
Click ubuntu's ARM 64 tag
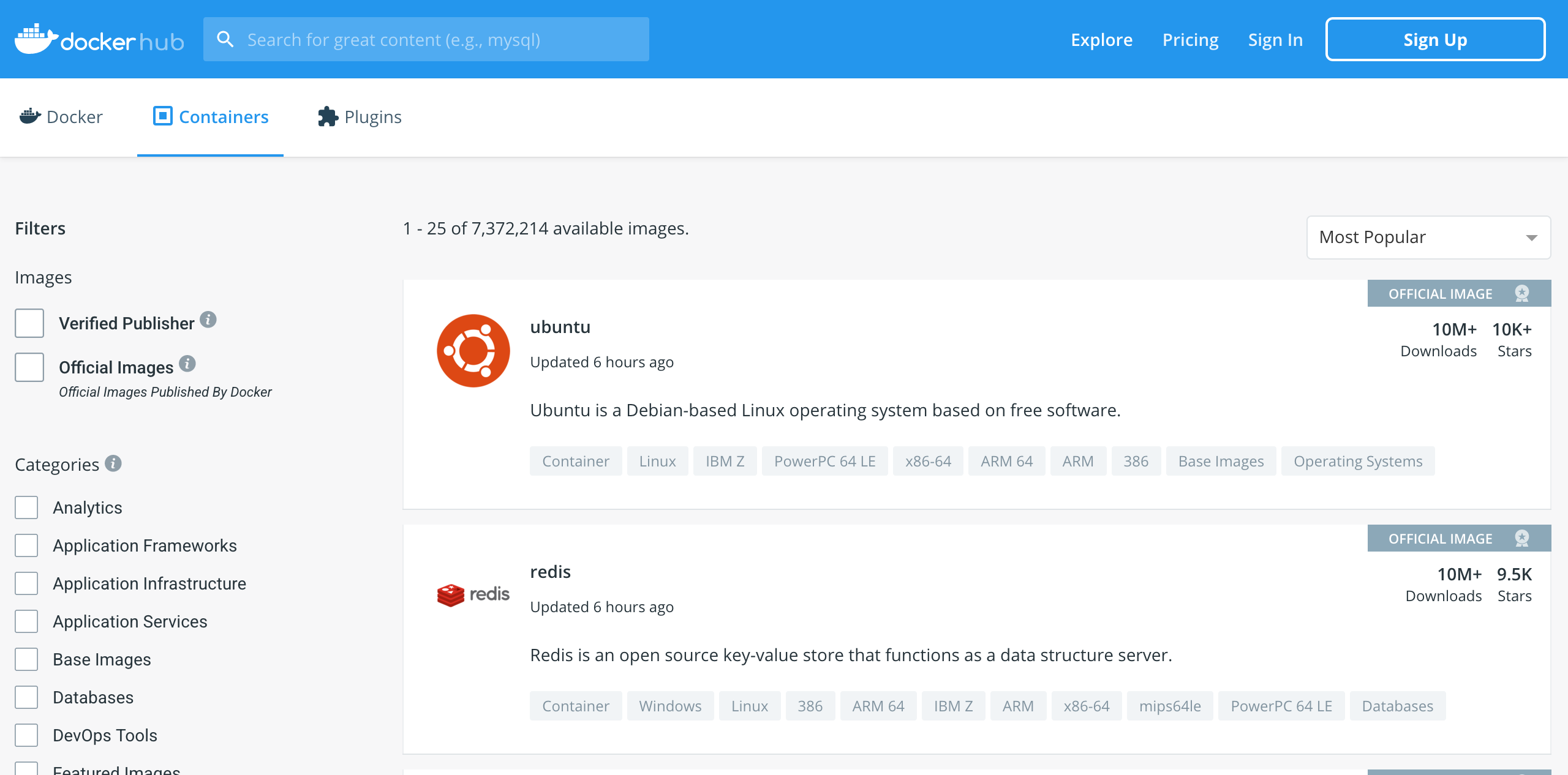1007,461
